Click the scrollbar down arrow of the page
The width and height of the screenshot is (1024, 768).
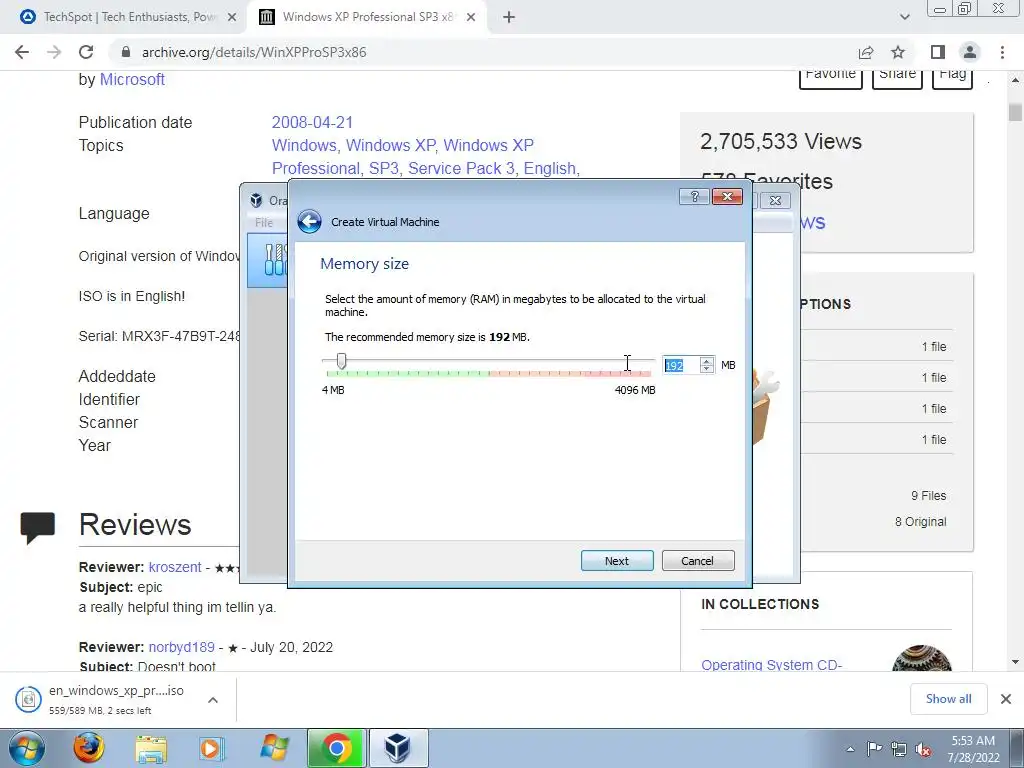click(x=1015, y=662)
